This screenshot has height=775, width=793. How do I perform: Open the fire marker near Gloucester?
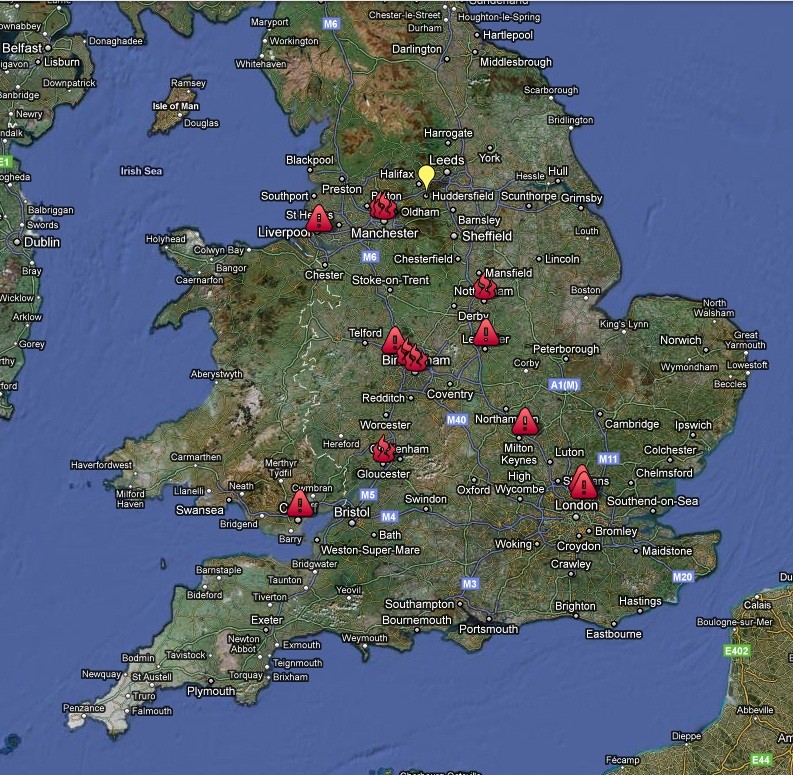click(382, 450)
